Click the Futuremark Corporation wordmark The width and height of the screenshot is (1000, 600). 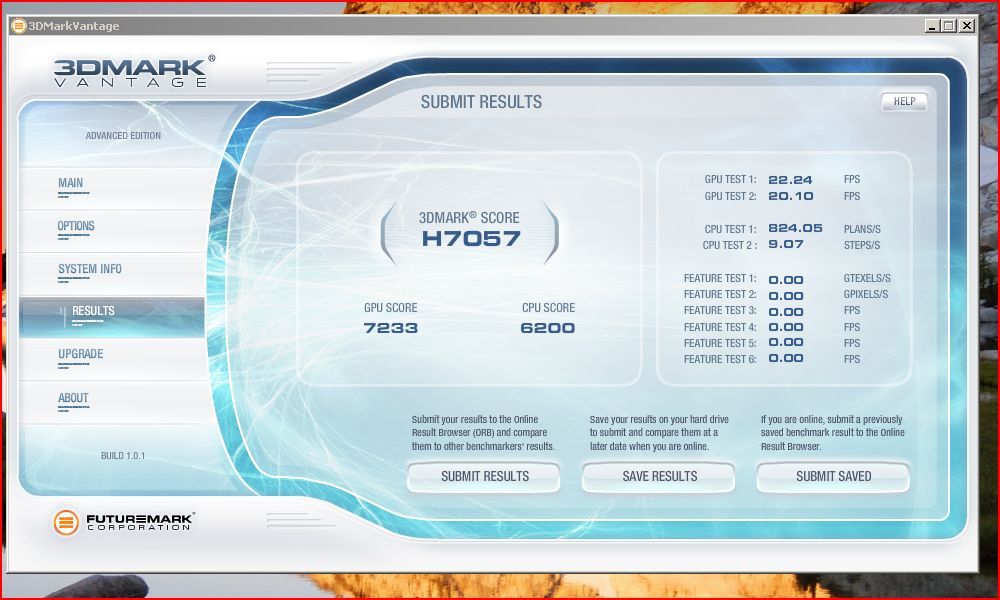[140, 522]
